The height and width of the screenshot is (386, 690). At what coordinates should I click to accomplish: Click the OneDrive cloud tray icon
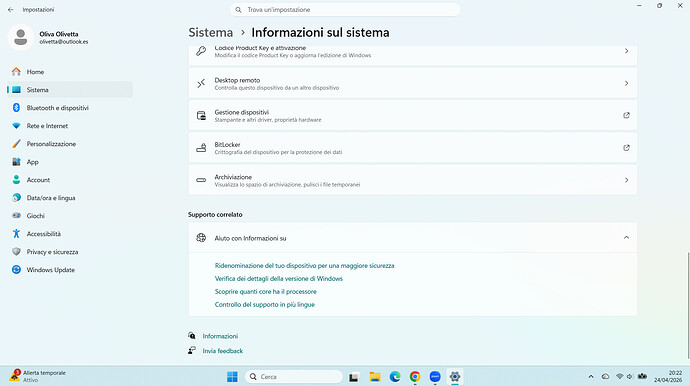pos(606,376)
